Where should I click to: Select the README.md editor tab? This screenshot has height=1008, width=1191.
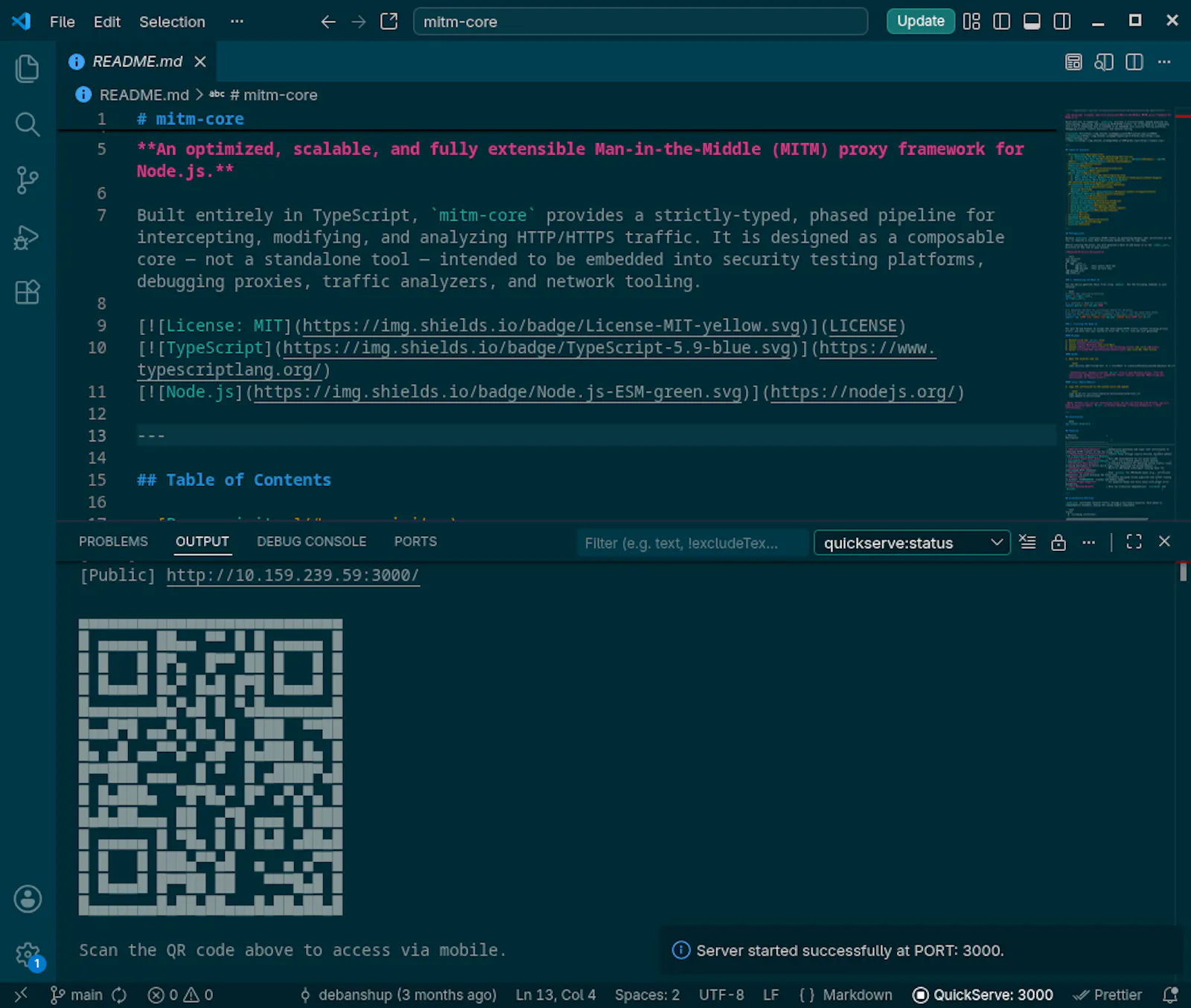pyautogui.click(x=137, y=62)
